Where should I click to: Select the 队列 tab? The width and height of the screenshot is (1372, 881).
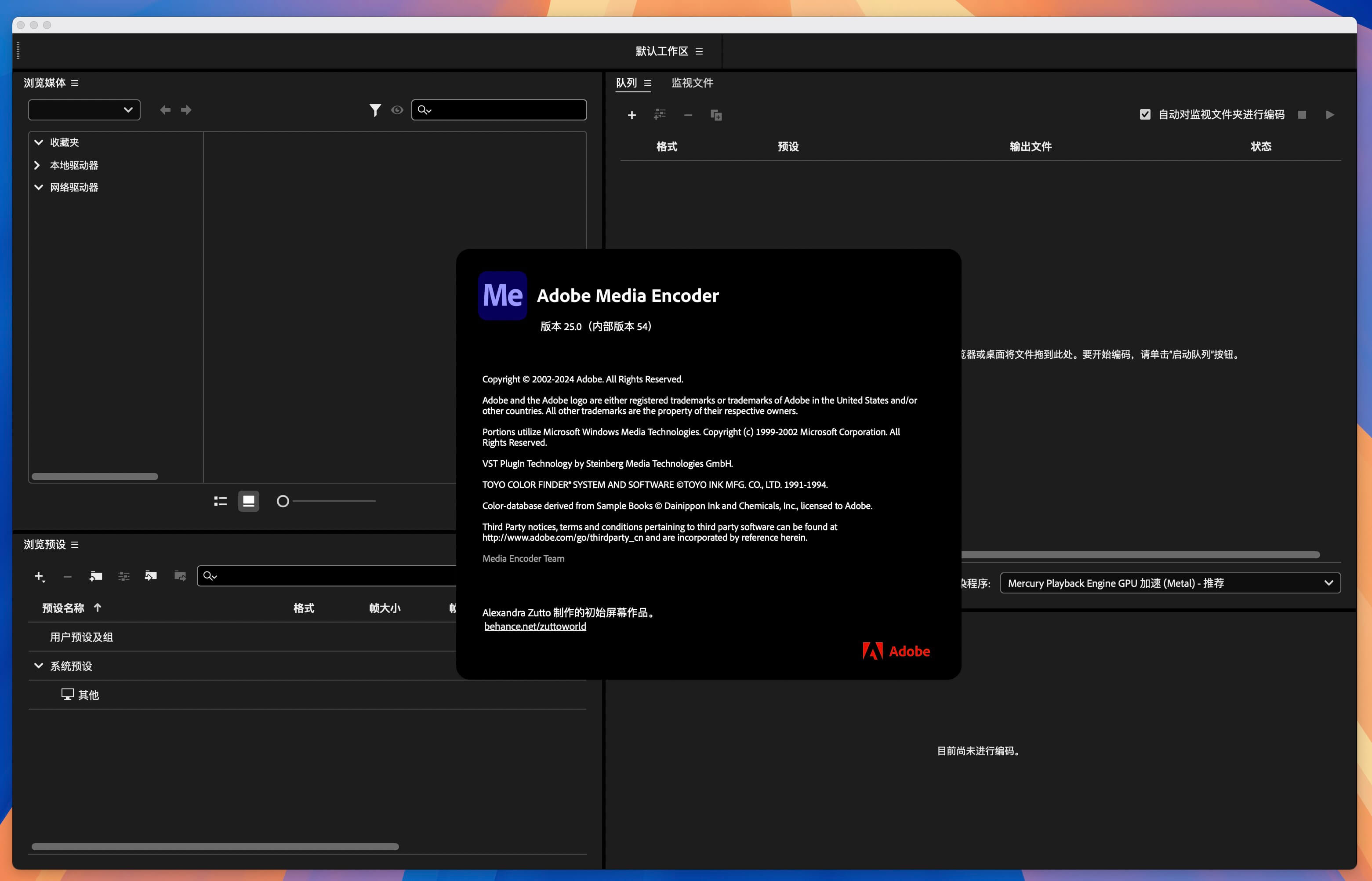coord(626,83)
